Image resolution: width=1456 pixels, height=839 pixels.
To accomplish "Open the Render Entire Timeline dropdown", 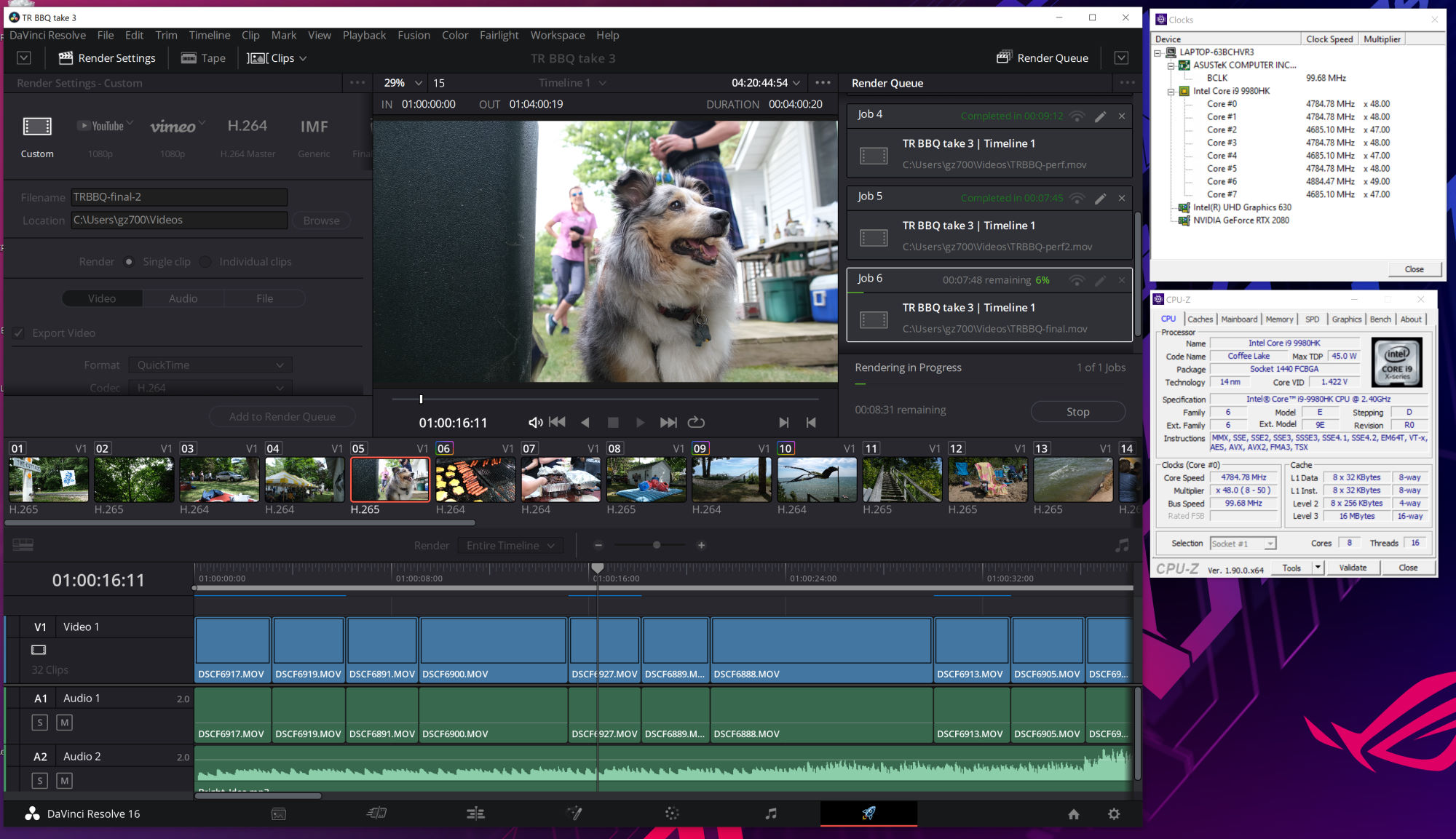I will pyautogui.click(x=510, y=546).
